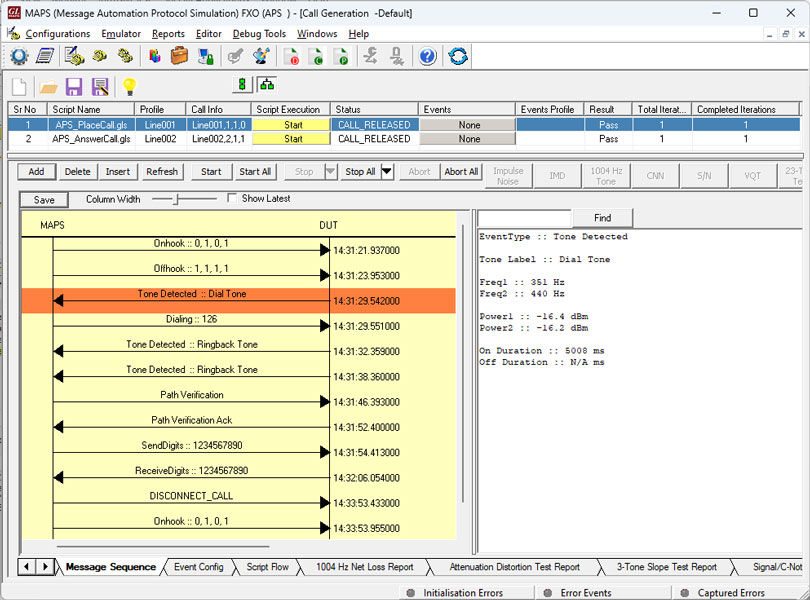
Task: Click the brown briefcase toolbar icon
Action: tap(179, 56)
